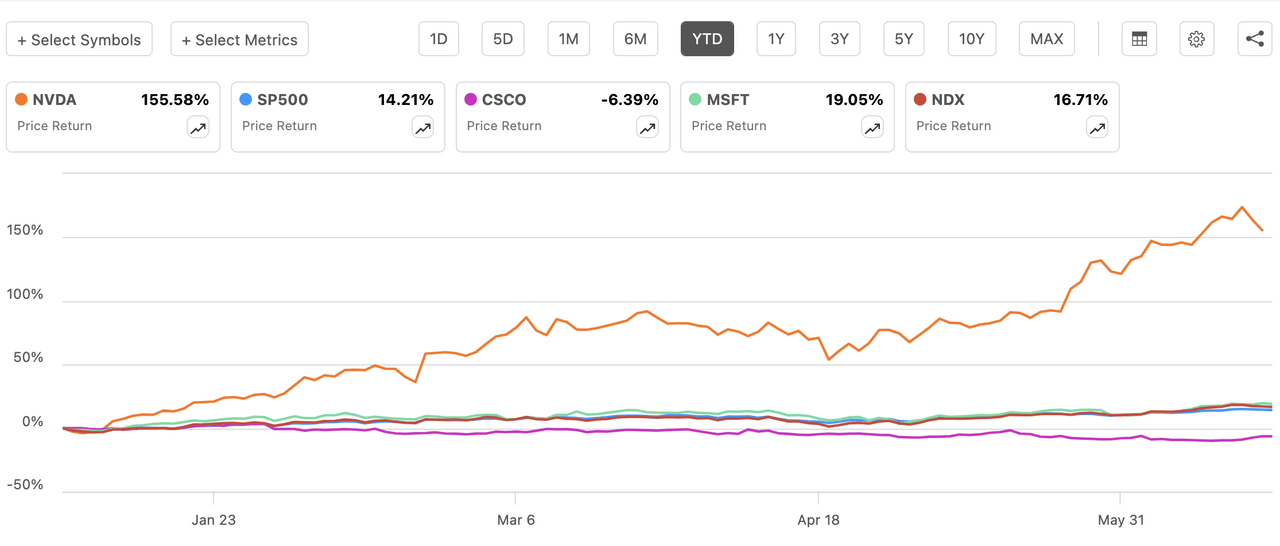Click MSFT card trend arrow icon
This screenshot has height=546, width=1280.
(873, 127)
